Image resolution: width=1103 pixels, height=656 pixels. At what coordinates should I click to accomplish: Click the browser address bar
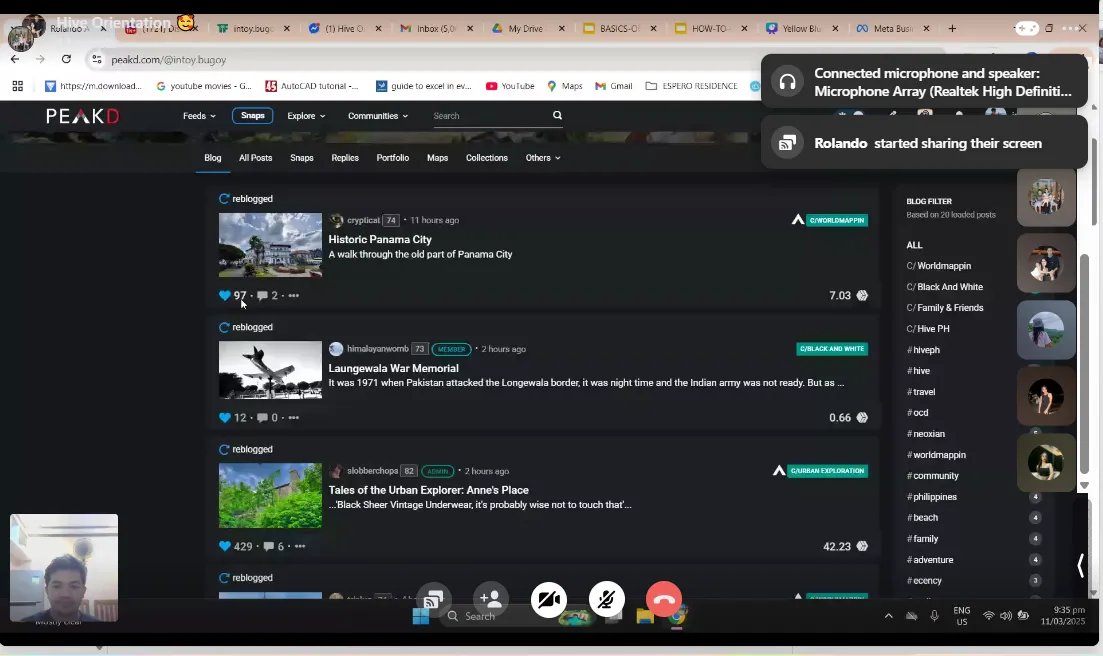pos(422,60)
